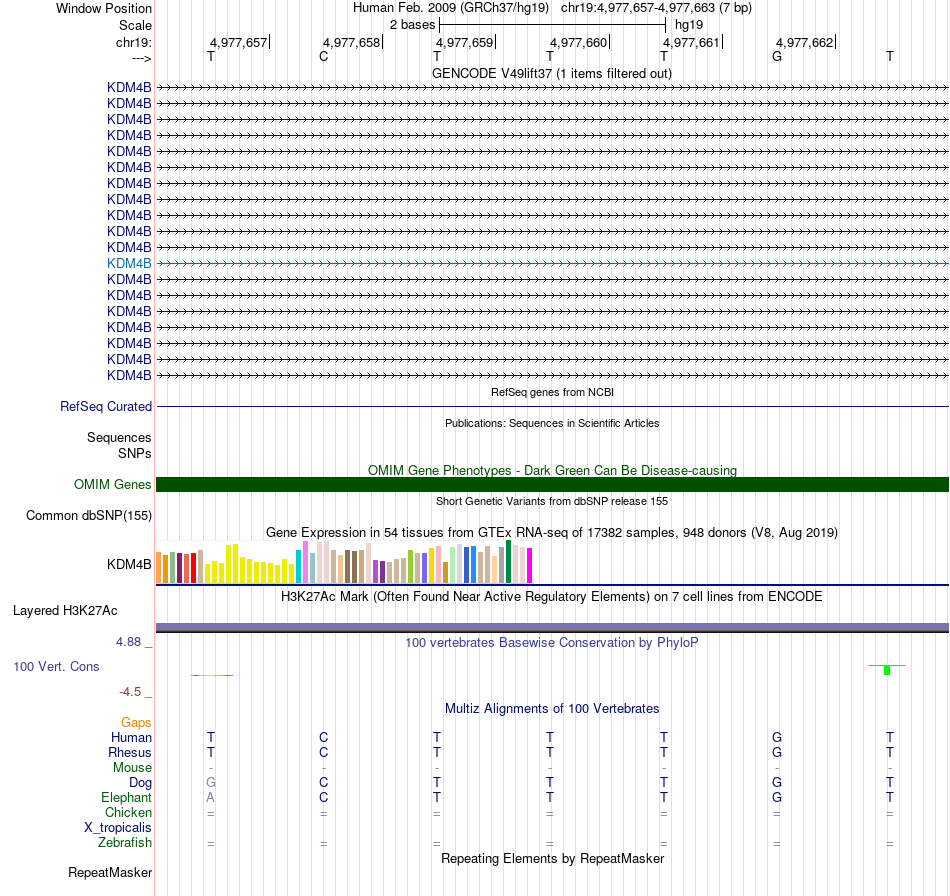Viewport: 950px width, 896px height.
Task: Click the green PhyloP conservation bar
Action: click(x=887, y=669)
